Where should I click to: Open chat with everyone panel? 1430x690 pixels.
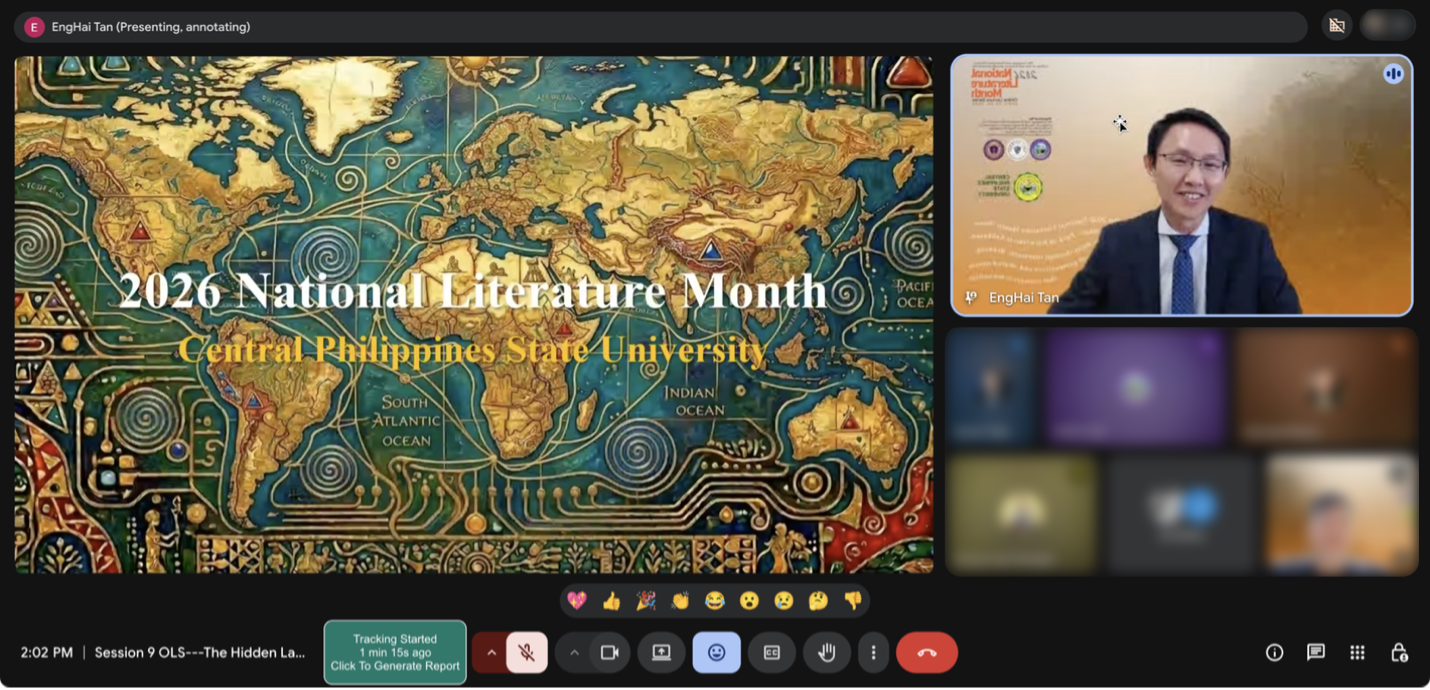[x=1316, y=653]
